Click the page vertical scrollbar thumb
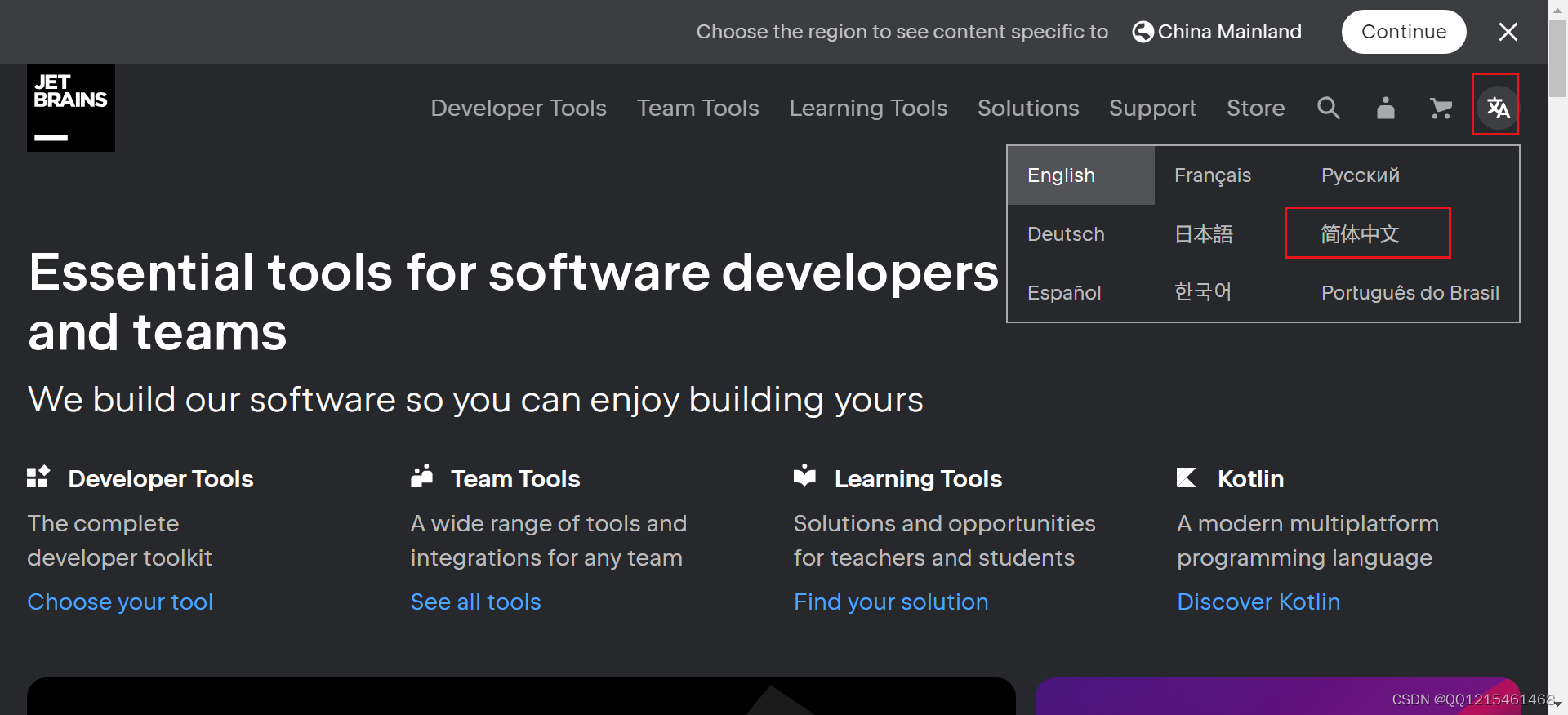This screenshot has height=715, width=1568. tap(1557, 59)
